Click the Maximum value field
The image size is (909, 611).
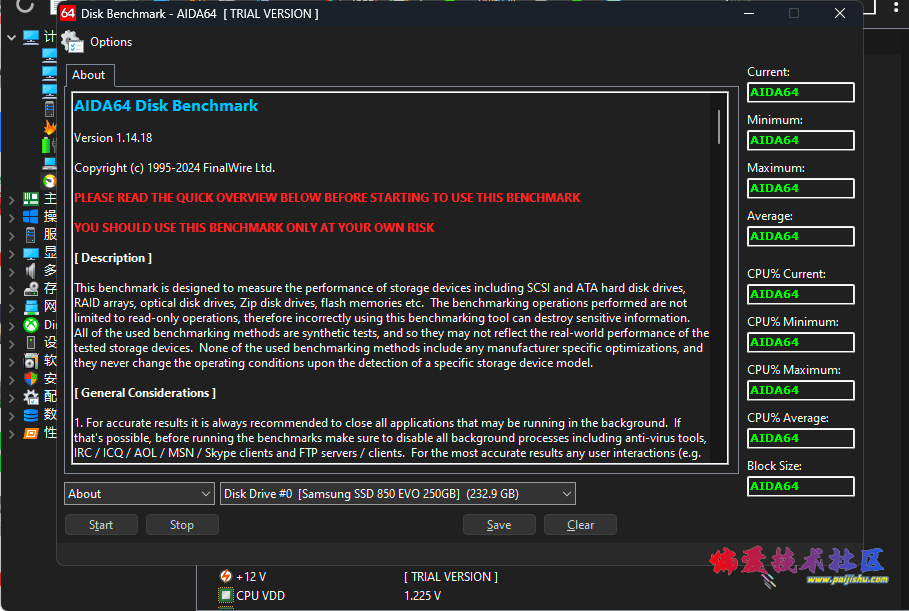point(801,188)
